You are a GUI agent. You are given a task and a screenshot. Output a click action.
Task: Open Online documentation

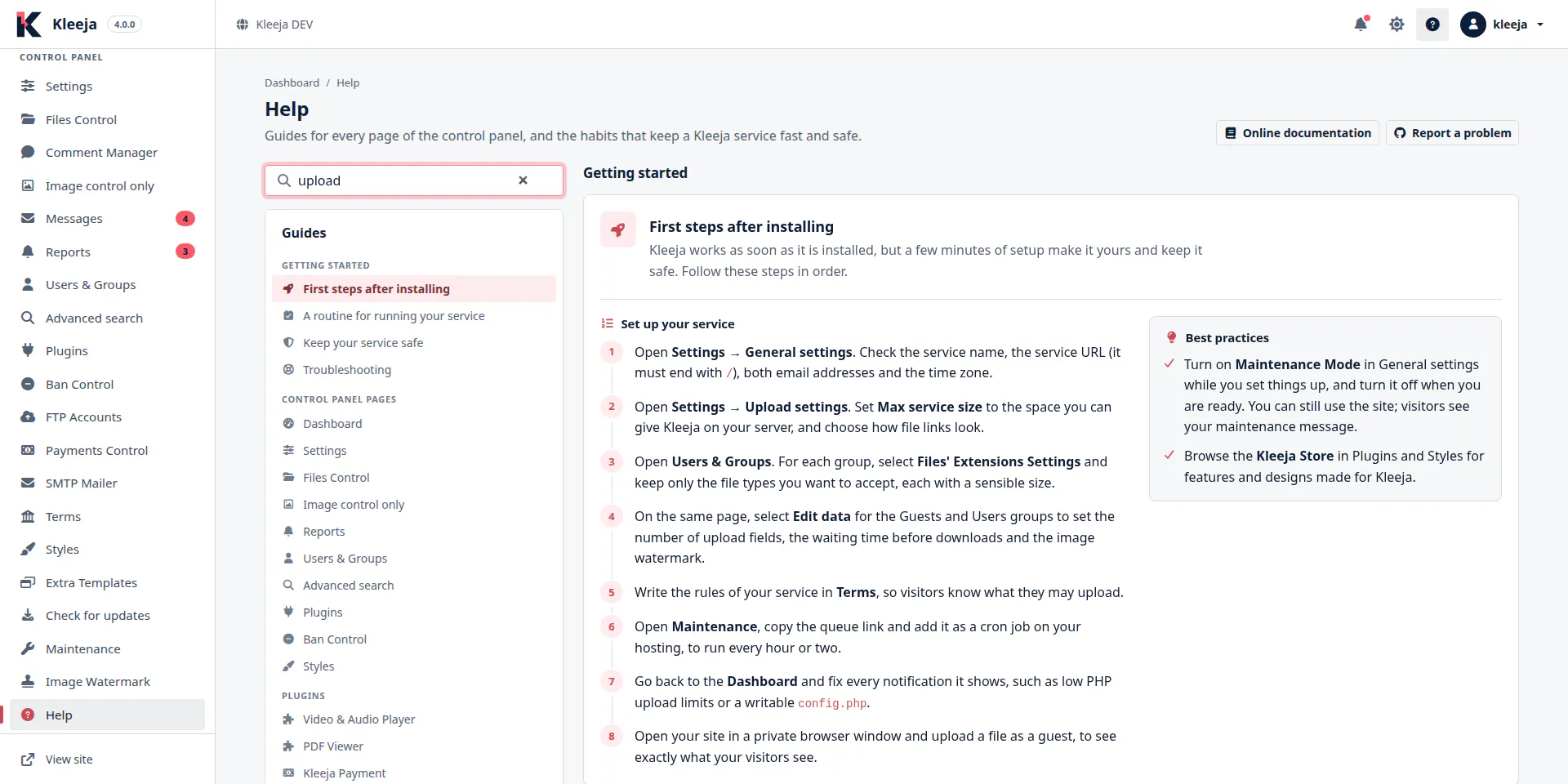(1298, 133)
